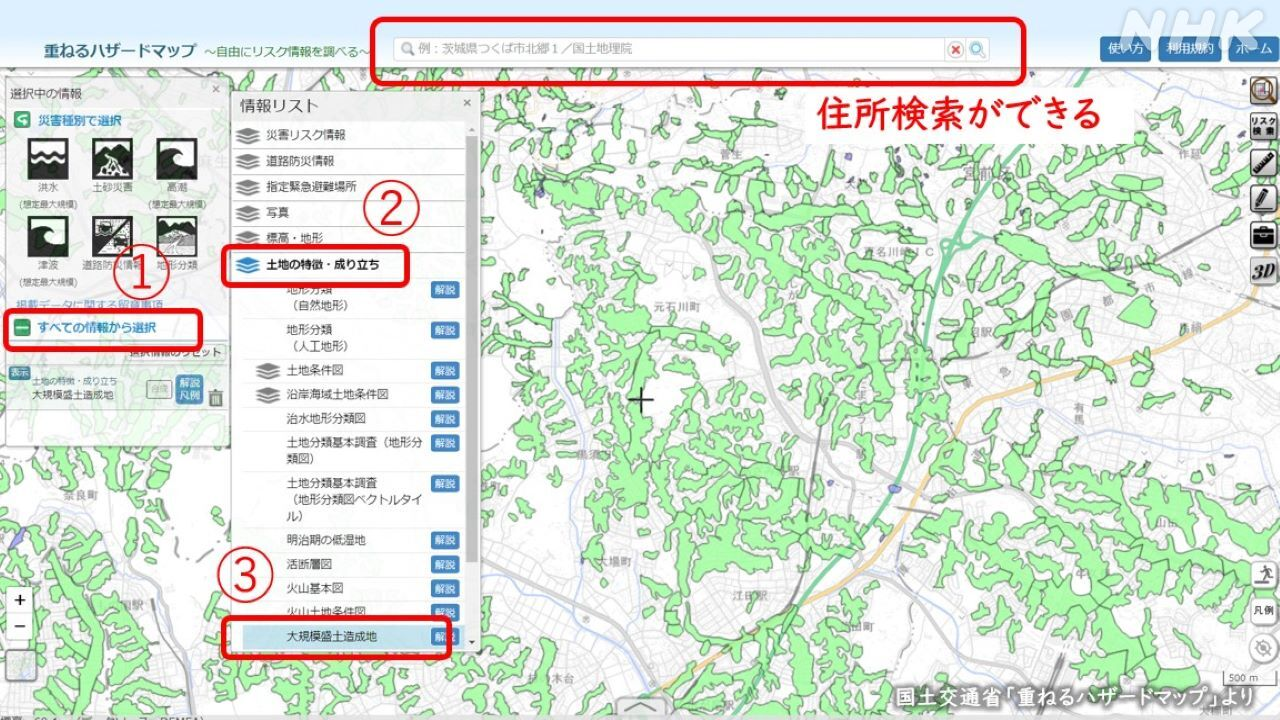
Task: Open the 使い方 usage guide
Action: click(1125, 49)
